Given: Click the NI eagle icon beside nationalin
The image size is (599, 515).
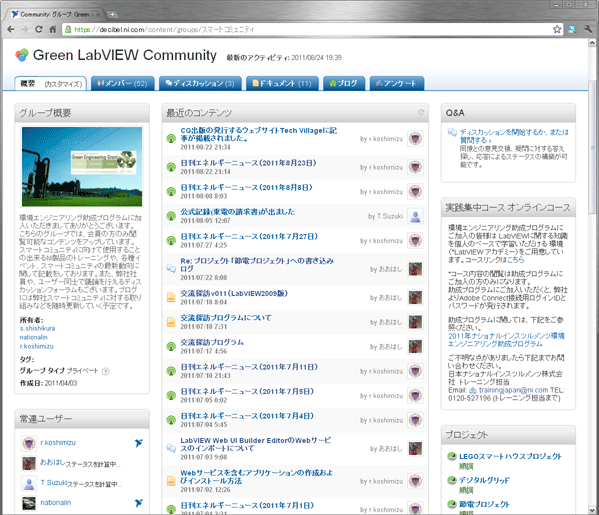Looking at the screenshot, I should coord(139,503).
